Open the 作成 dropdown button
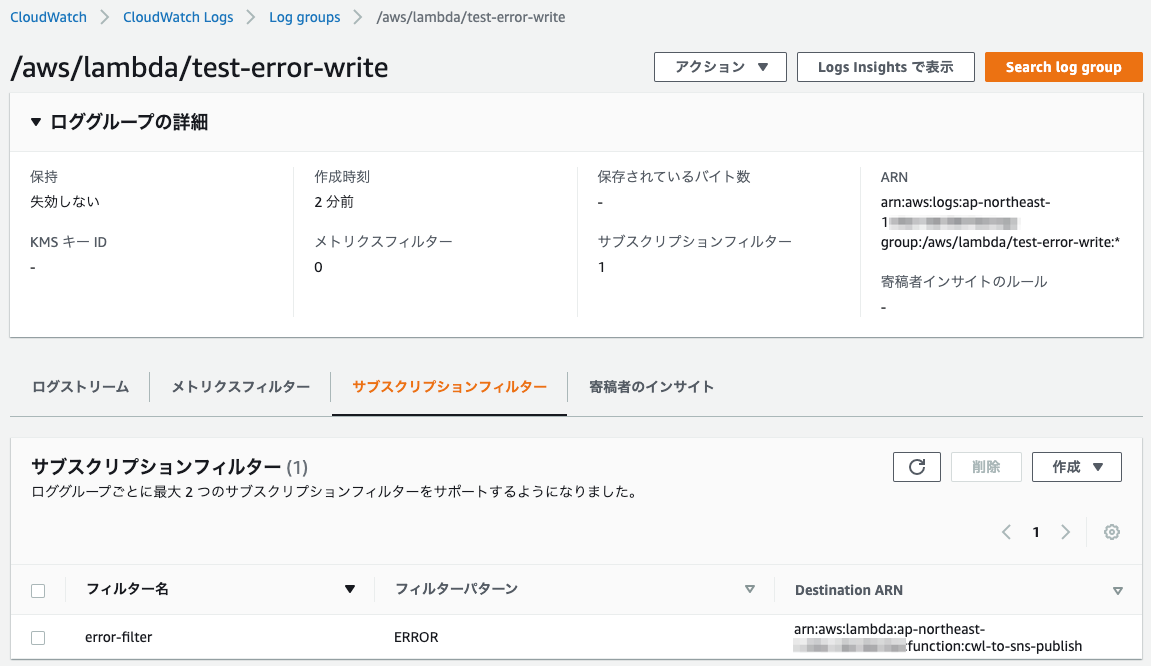Image resolution: width=1151 pixels, height=666 pixels. [1076, 466]
